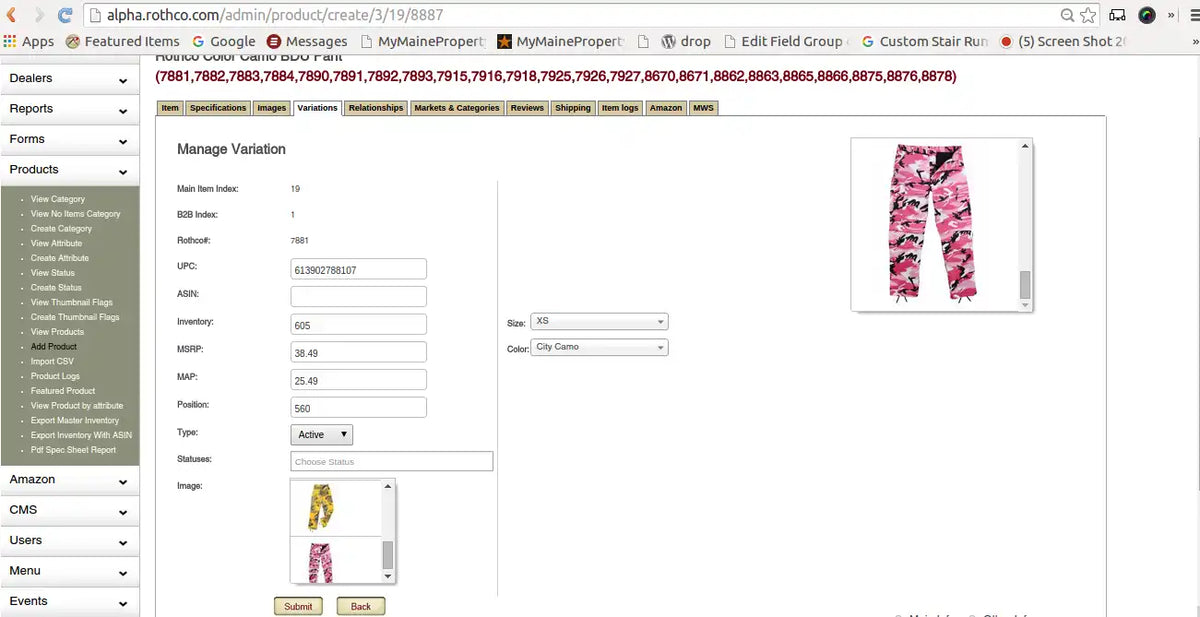The image size is (1200, 617).
Task: Select the yellow camo pants thumbnail
Action: pyautogui.click(x=322, y=507)
